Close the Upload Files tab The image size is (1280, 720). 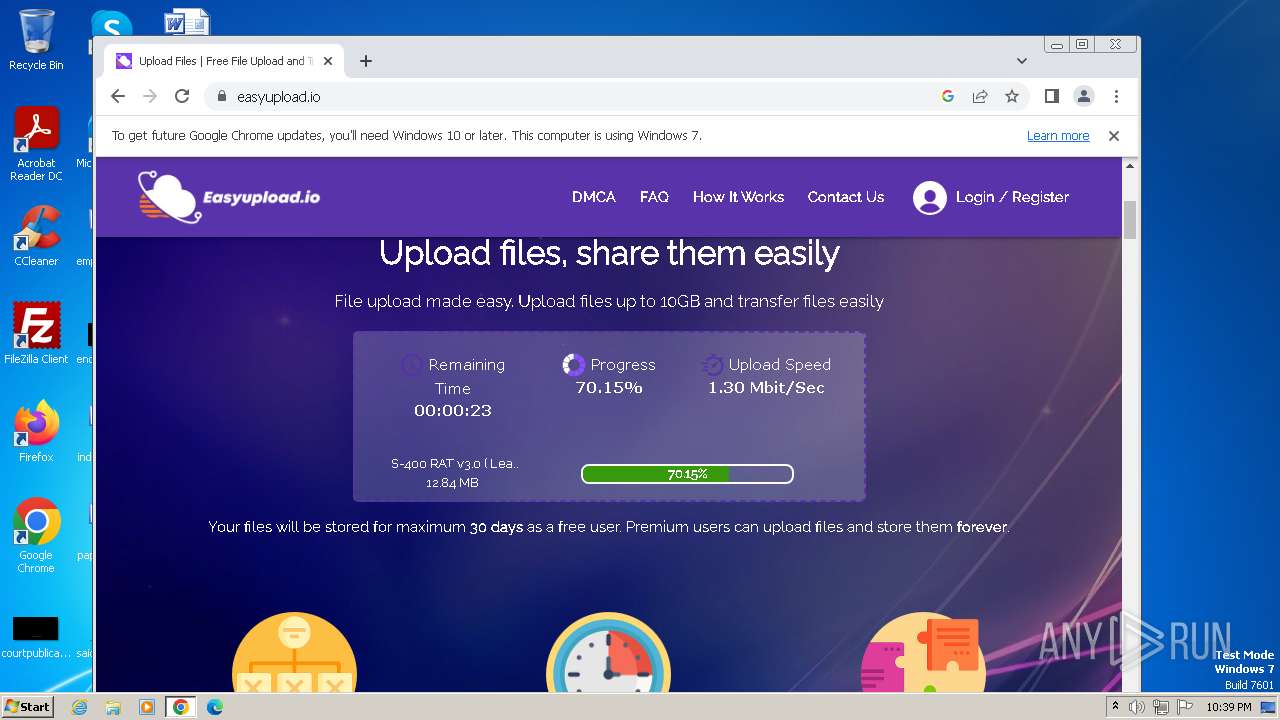pyautogui.click(x=328, y=61)
